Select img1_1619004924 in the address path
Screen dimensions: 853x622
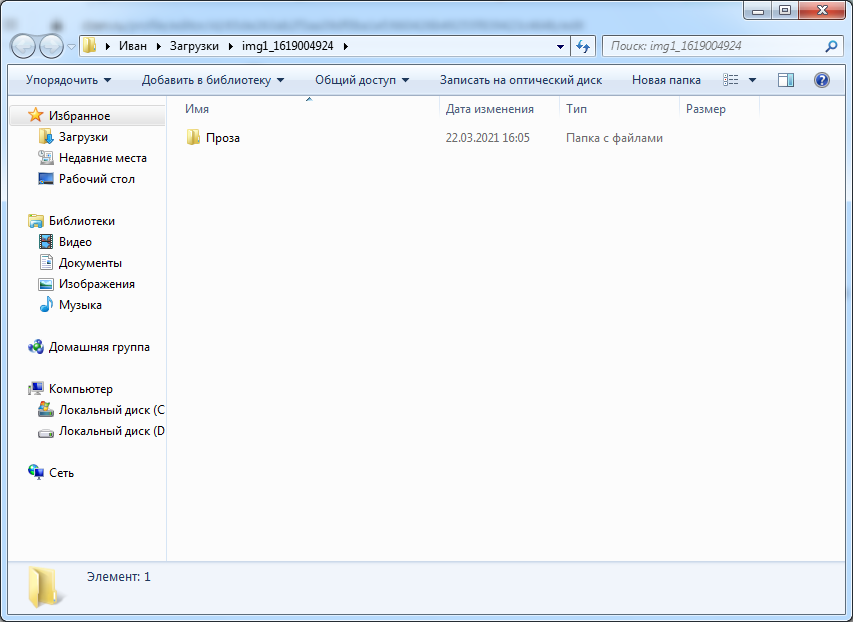[287, 46]
